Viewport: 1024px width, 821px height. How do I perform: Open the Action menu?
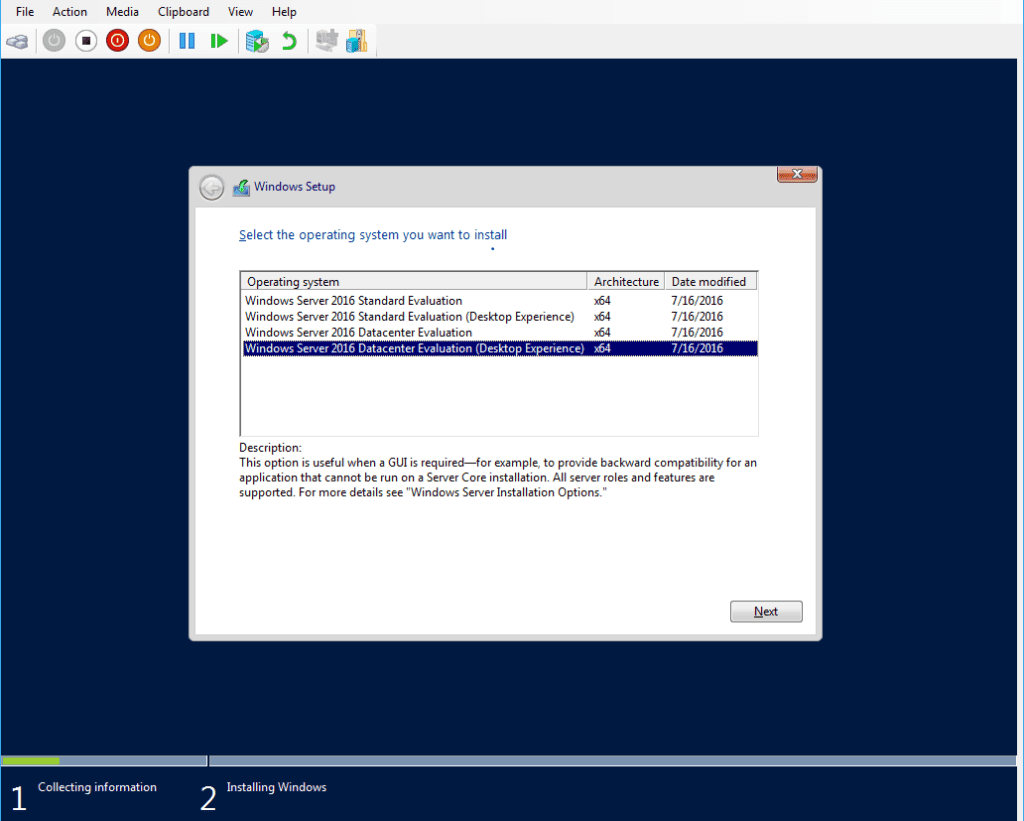point(70,12)
